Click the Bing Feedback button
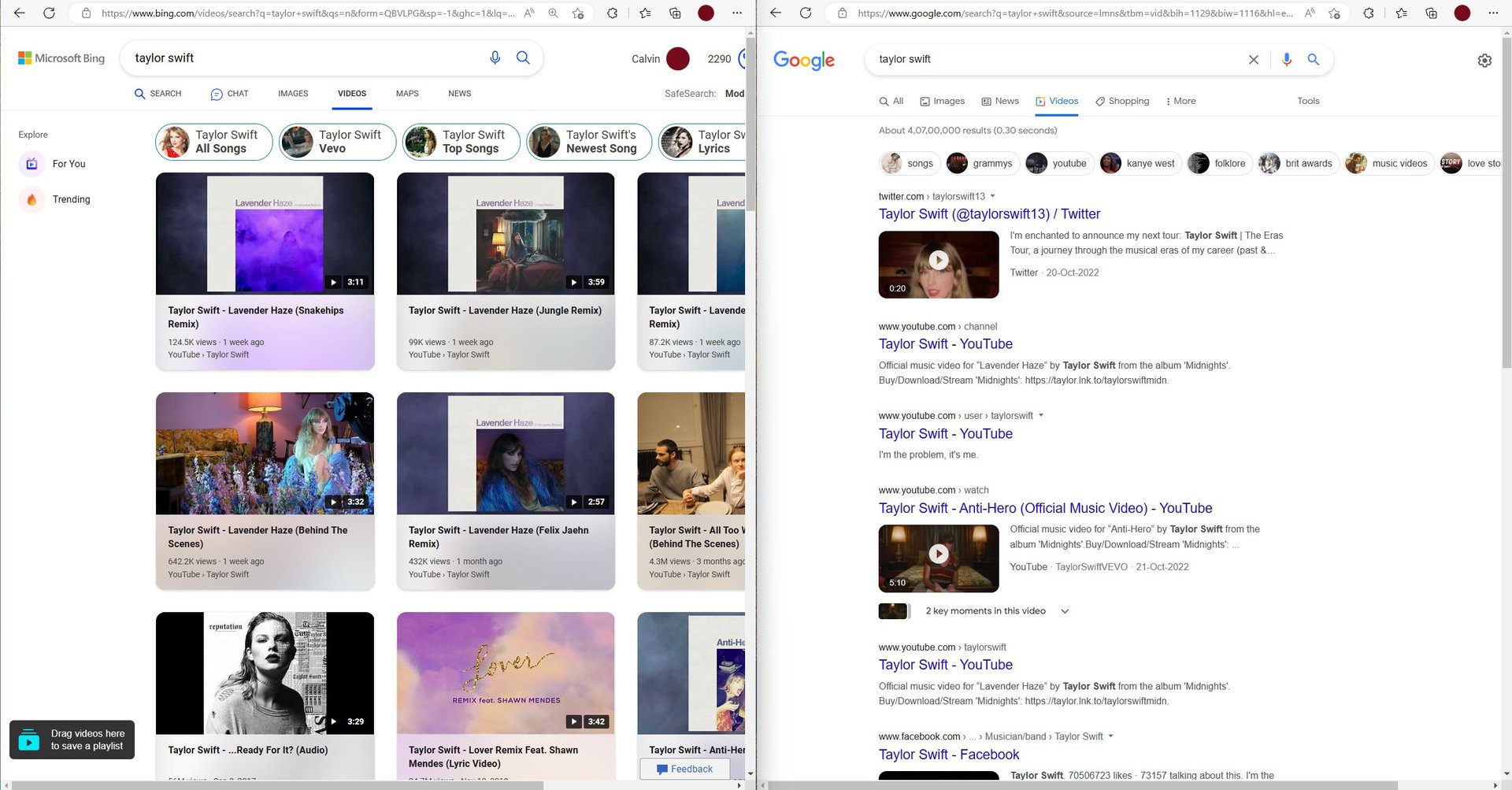The height and width of the screenshot is (790, 1512). tap(684, 769)
